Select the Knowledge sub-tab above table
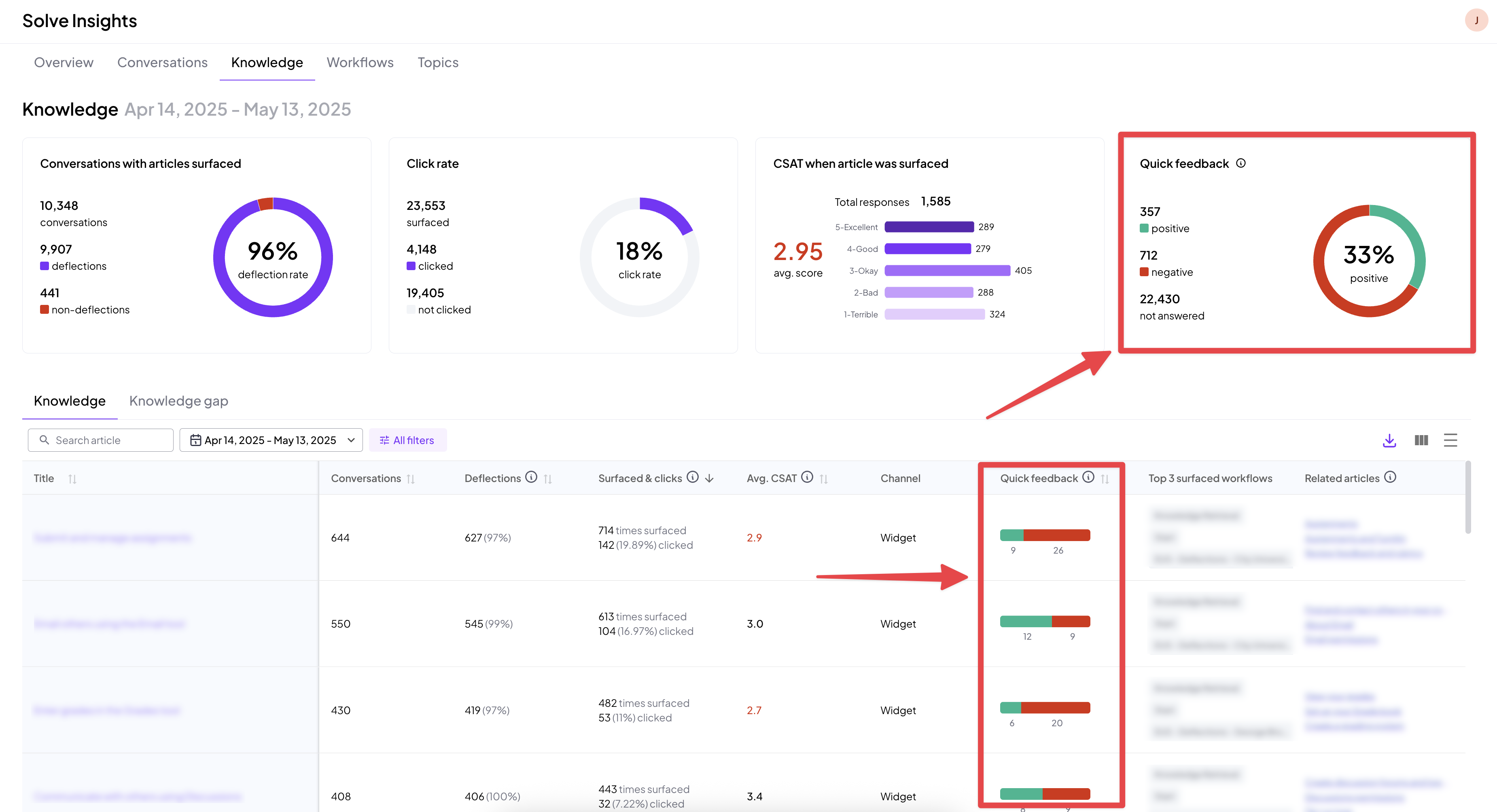Screen dimensions: 1497x812 tap(70, 401)
